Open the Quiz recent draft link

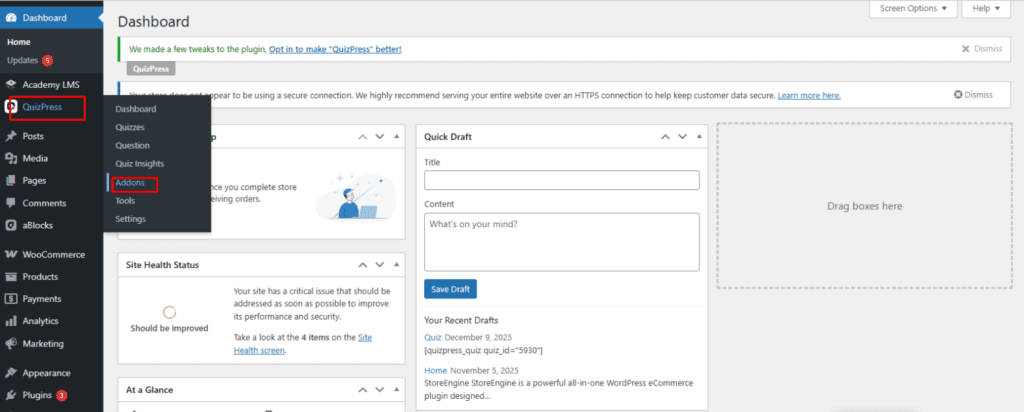point(433,338)
